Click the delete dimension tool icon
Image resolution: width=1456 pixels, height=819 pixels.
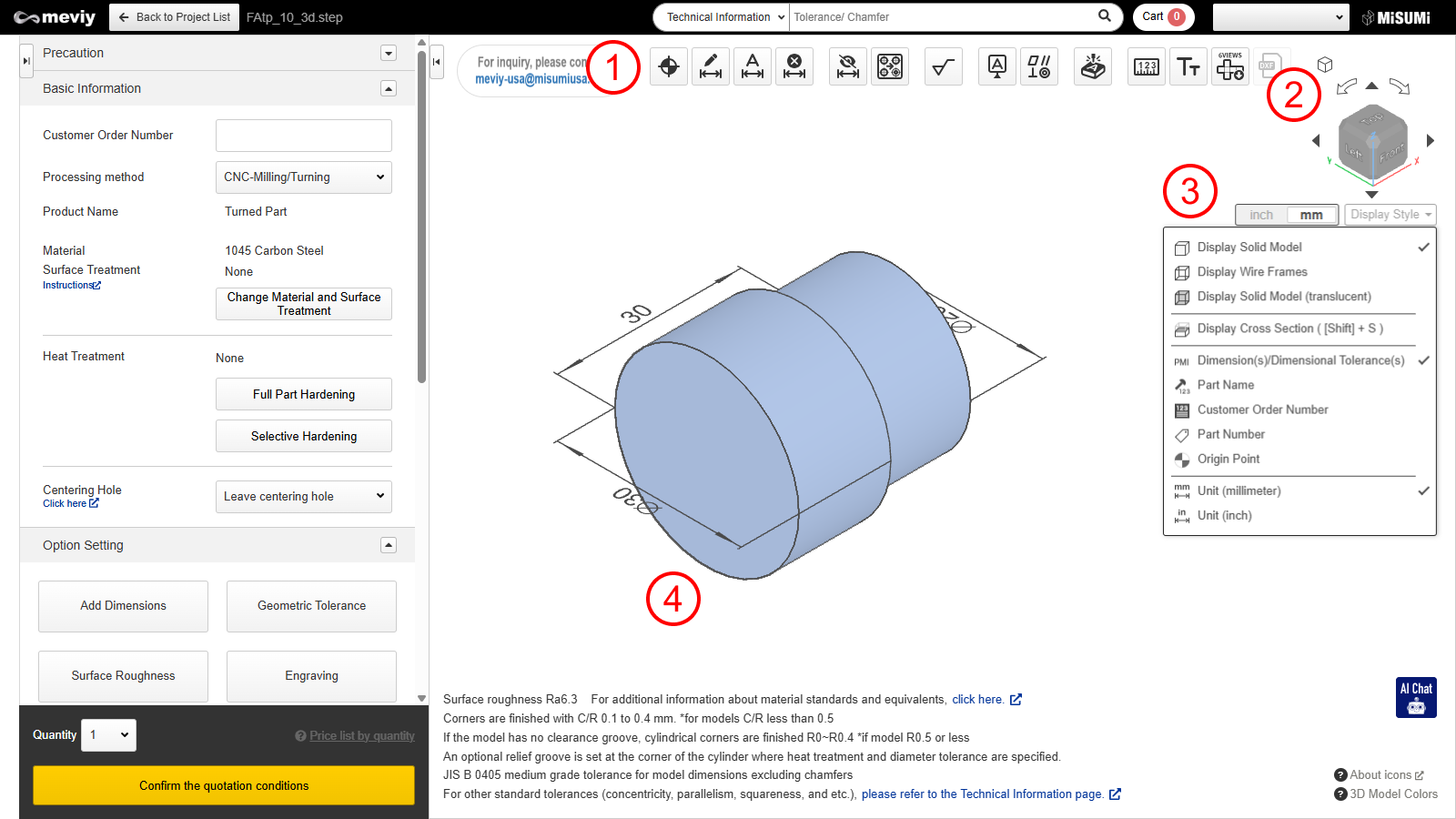[x=794, y=66]
